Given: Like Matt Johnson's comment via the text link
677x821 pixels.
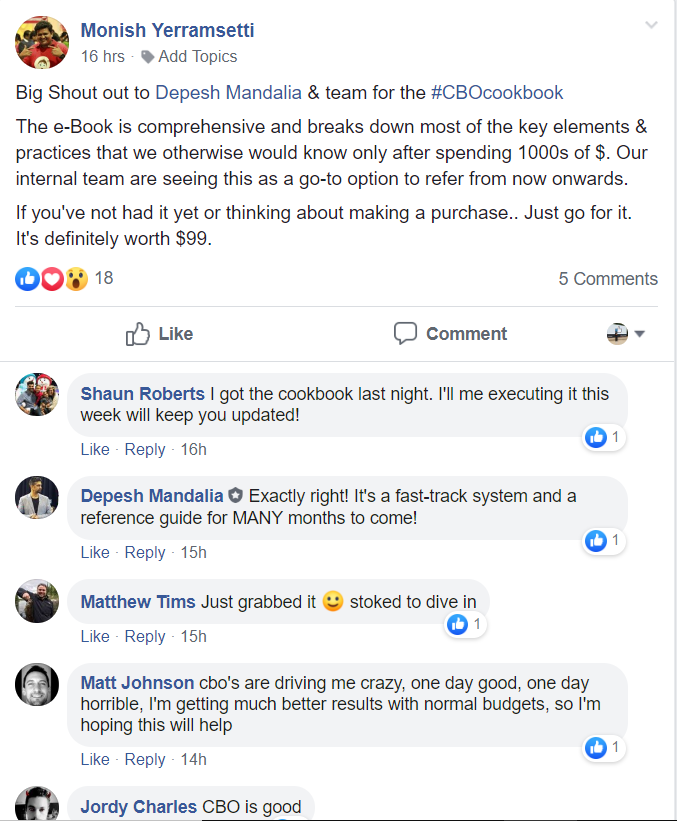Looking at the screenshot, I should 95,759.
